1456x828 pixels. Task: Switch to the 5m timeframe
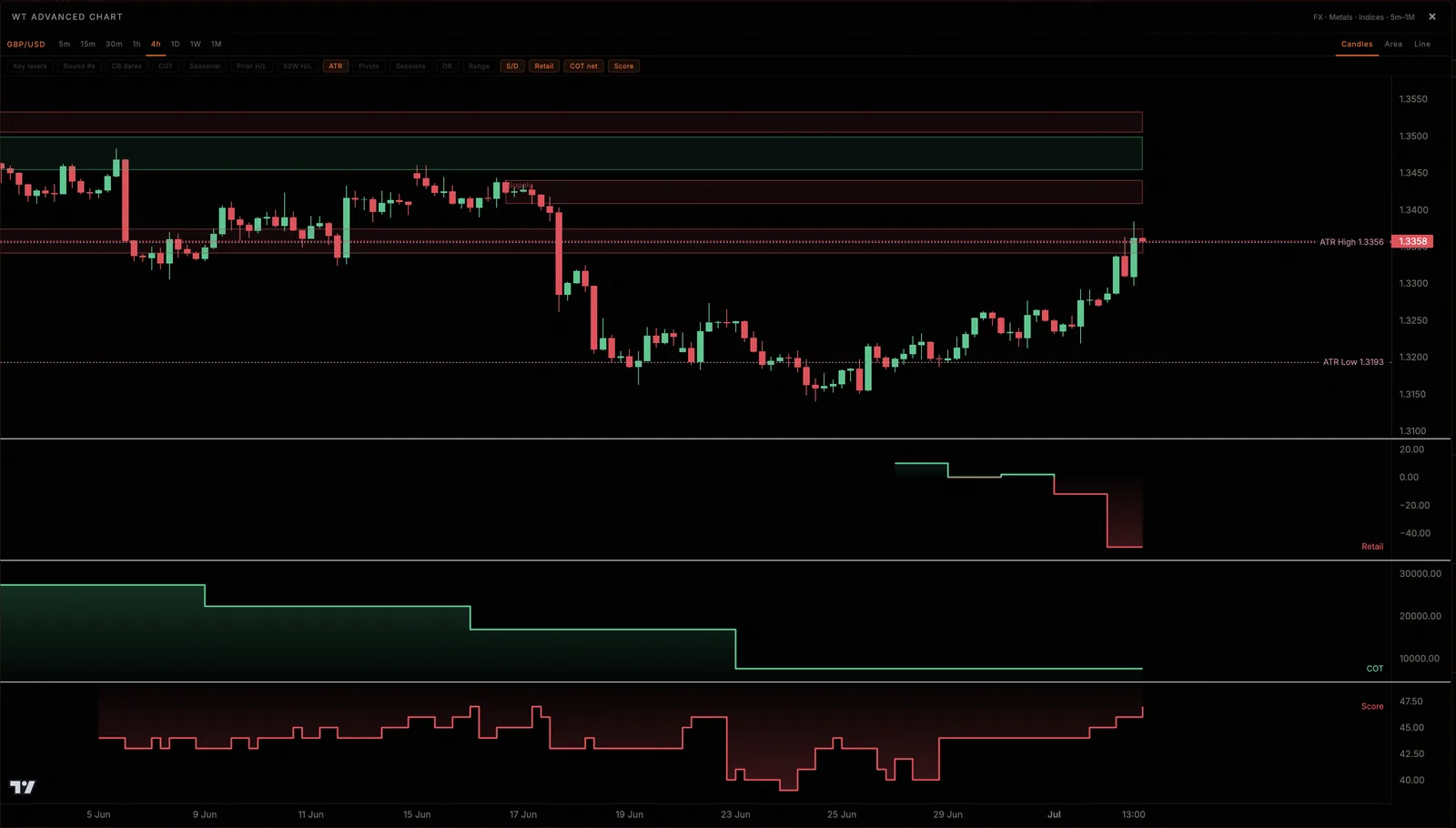coord(65,44)
